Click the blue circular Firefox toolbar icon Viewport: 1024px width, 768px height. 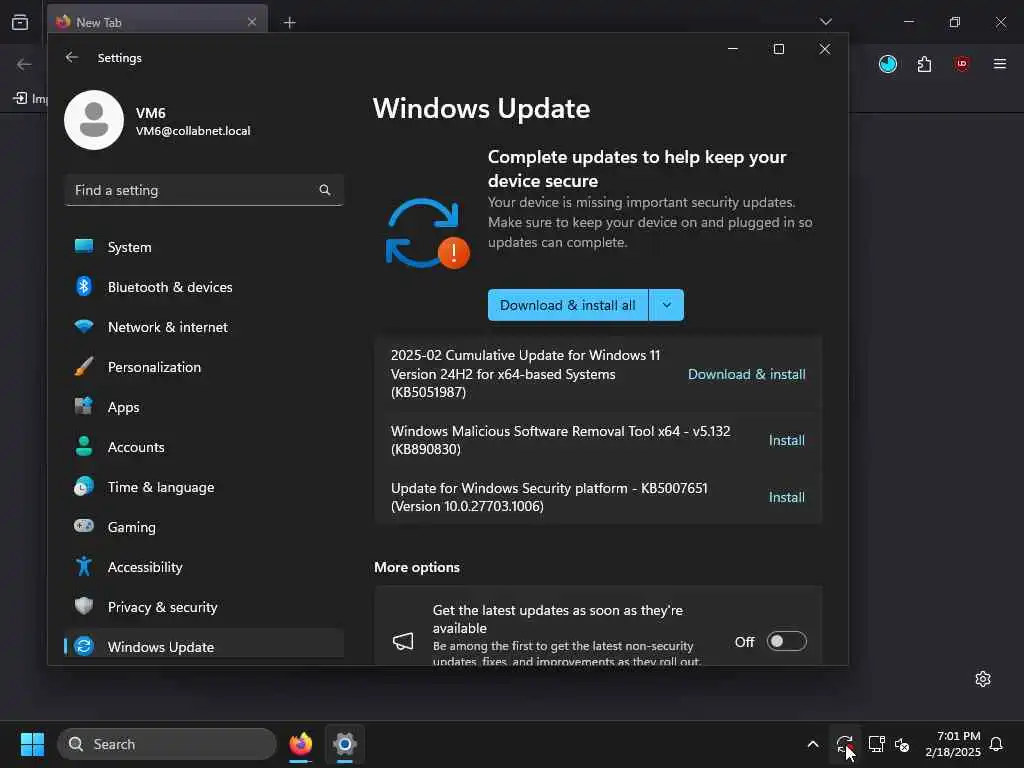pyautogui.click(x=888, y=64)
